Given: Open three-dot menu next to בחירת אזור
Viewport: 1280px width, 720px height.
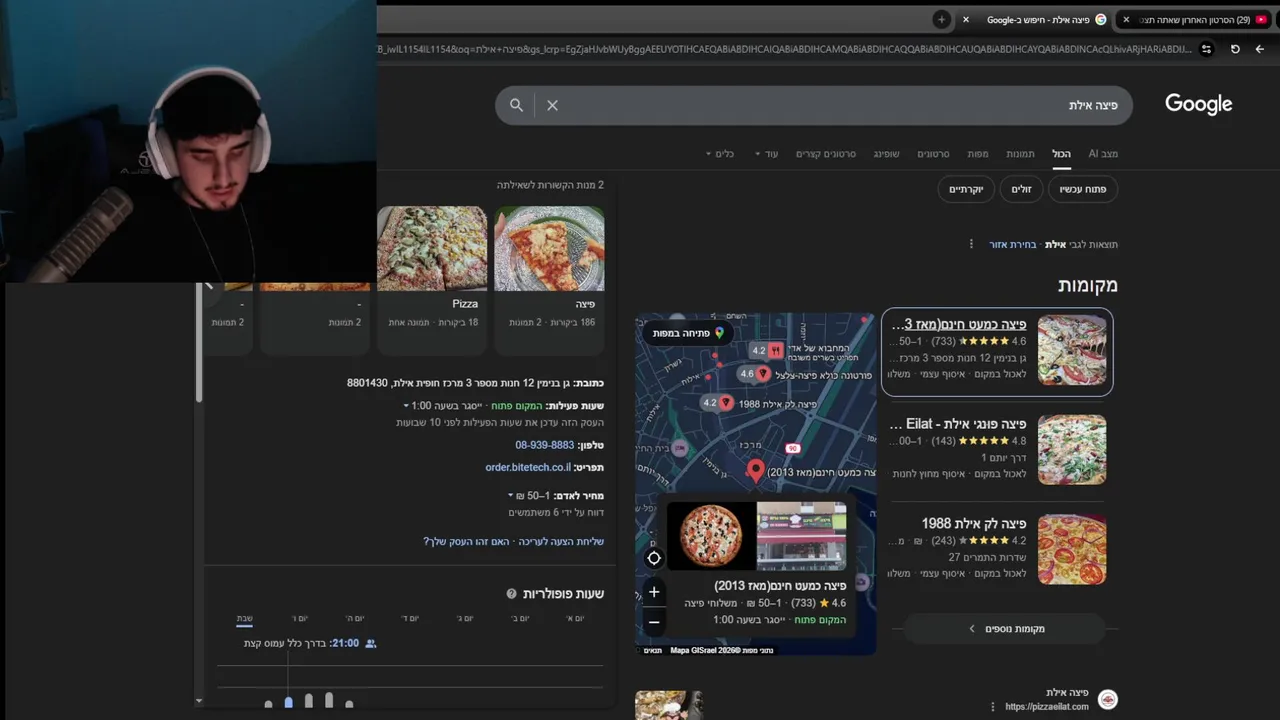Looking at the screenshot, I should [971, 244].
